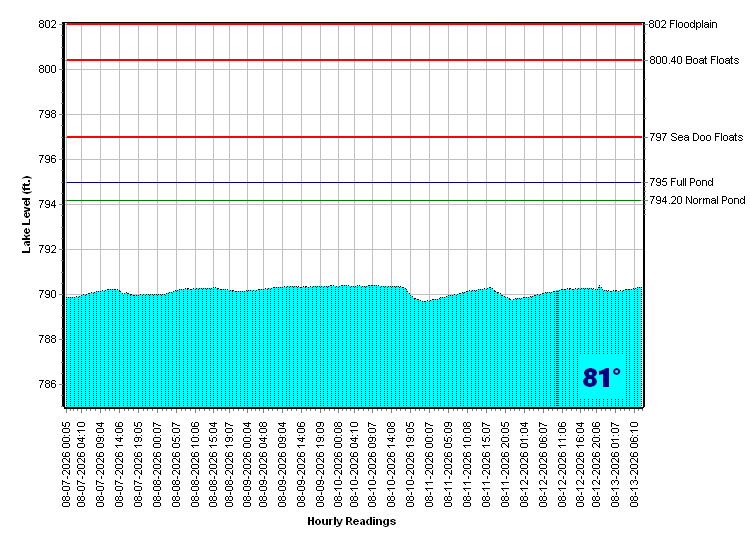750x550 pixels.
Task: Click the Lake Level (ft.) axis title
Action: pyautogui.click(x=26, y=215)
